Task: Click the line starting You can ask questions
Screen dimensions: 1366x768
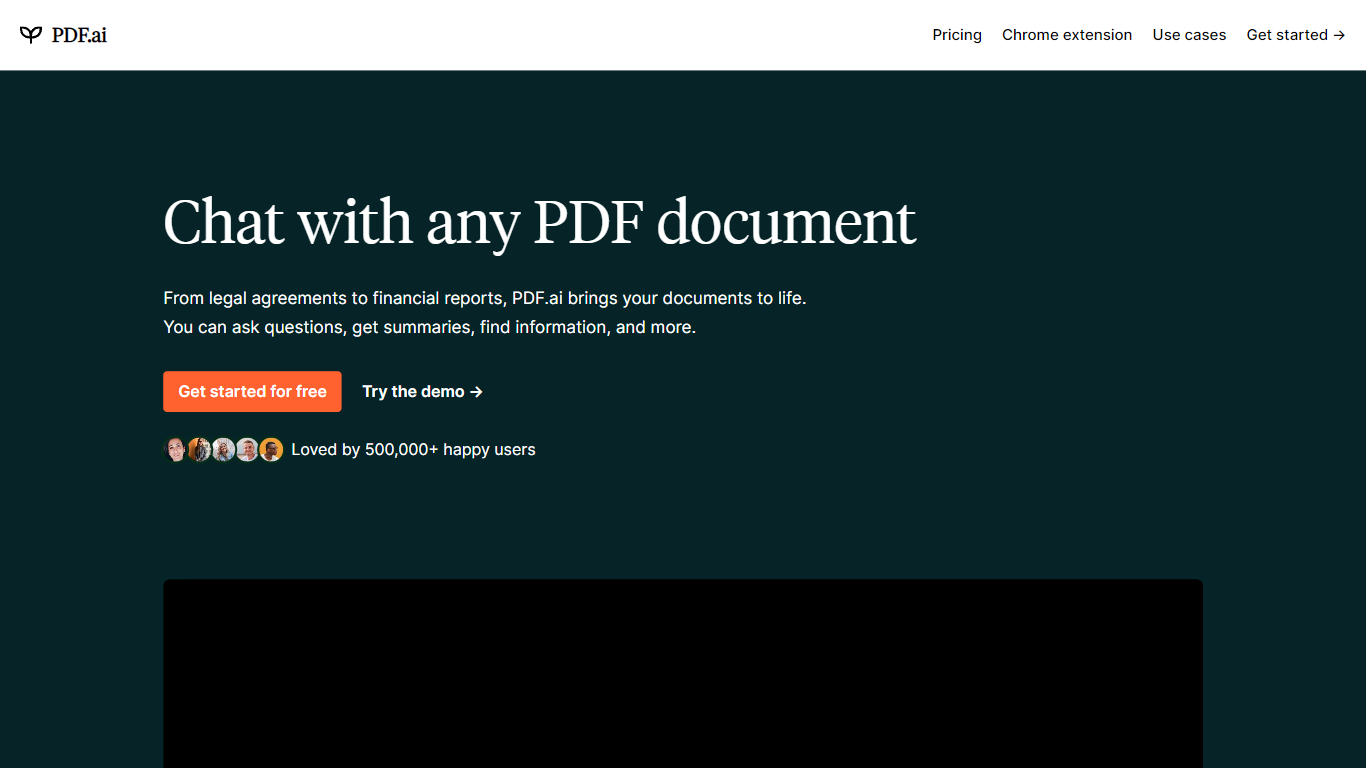Action: (x=429, y=327)
